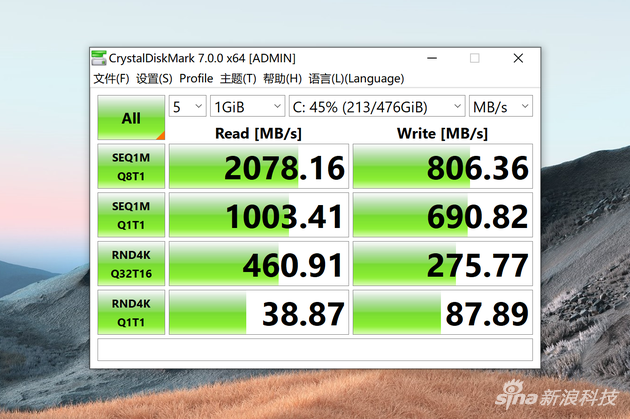Maximize the CrystalDiskMark window
Image resolution: width=630 pixels, height=419 pixels.
point(475,58)
